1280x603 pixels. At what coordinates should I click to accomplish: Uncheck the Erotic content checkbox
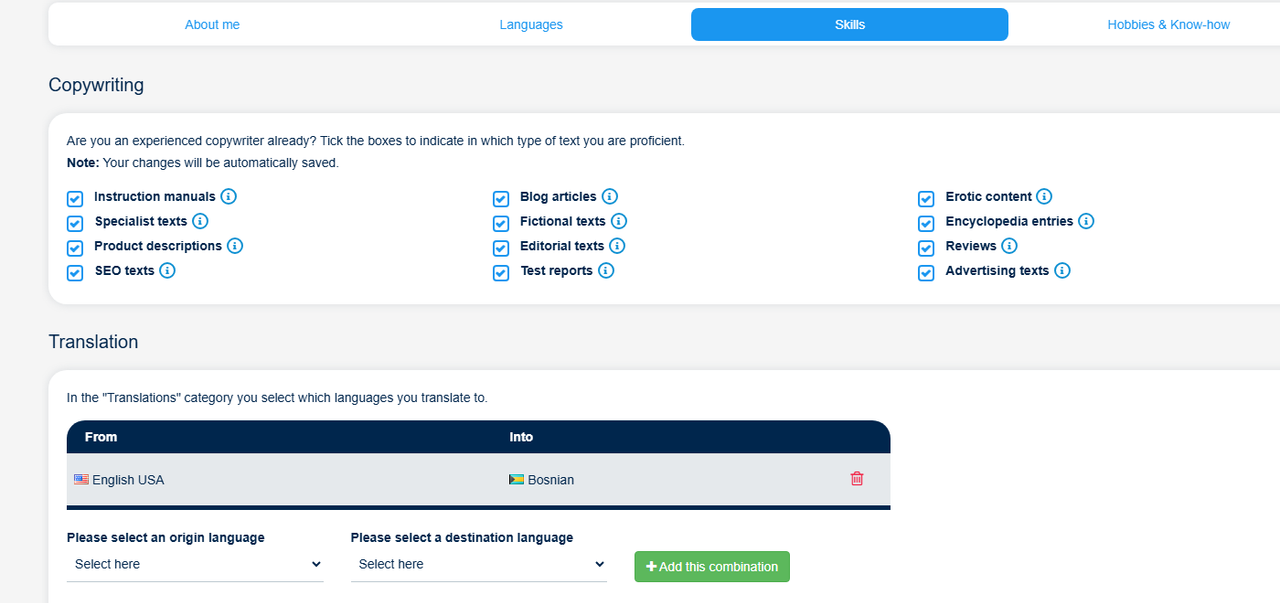pos(926,199)
